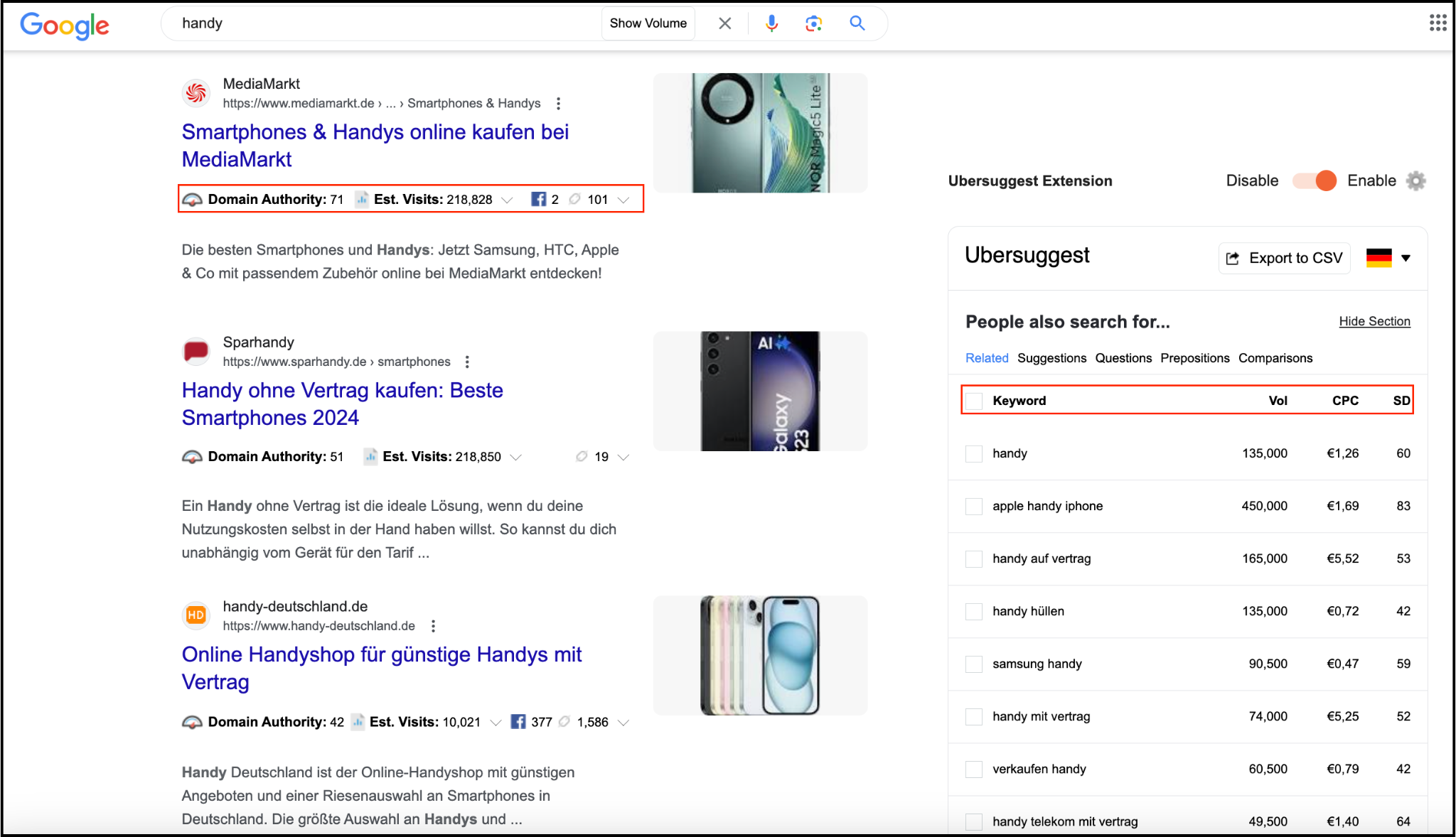Click backlinks icon next to 1,586
This screenshot has width=1456, height=837.
coord(564,722)
